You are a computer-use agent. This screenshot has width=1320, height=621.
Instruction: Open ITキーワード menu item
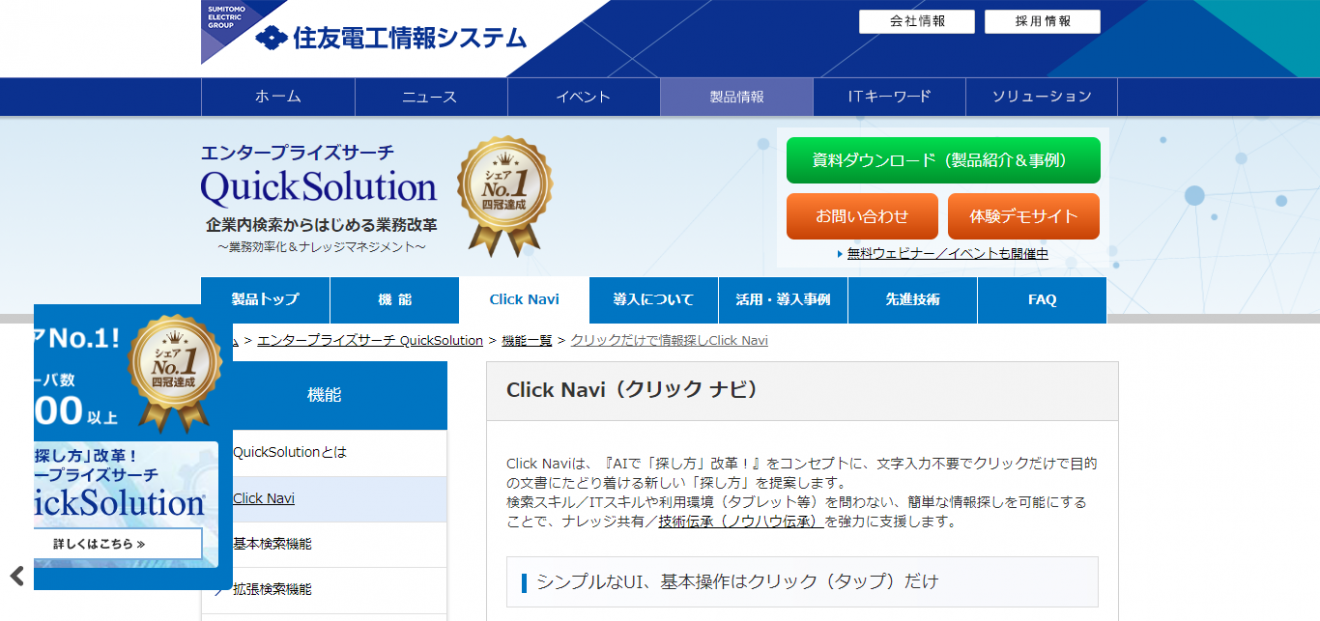point(889,97)
